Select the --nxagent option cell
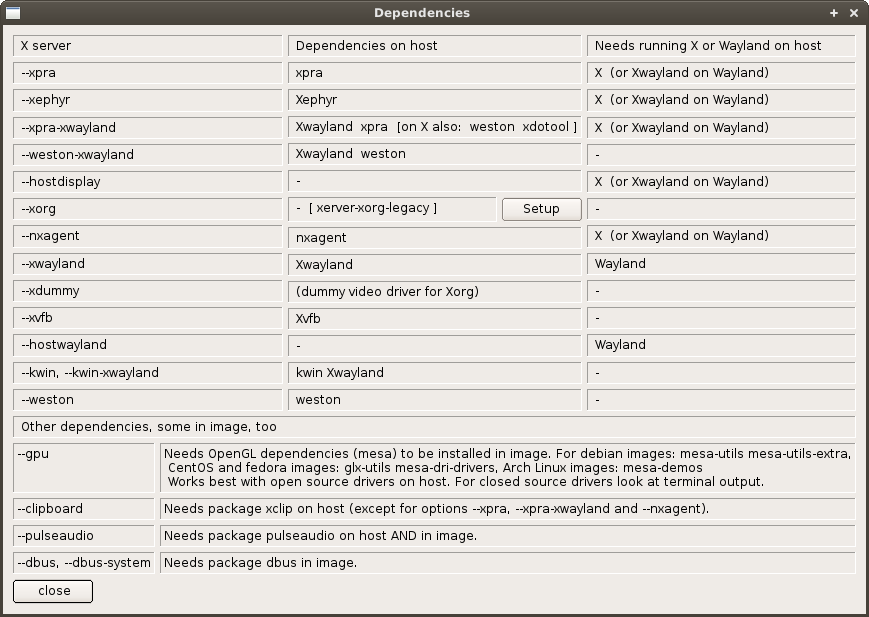 click(147, 236)
